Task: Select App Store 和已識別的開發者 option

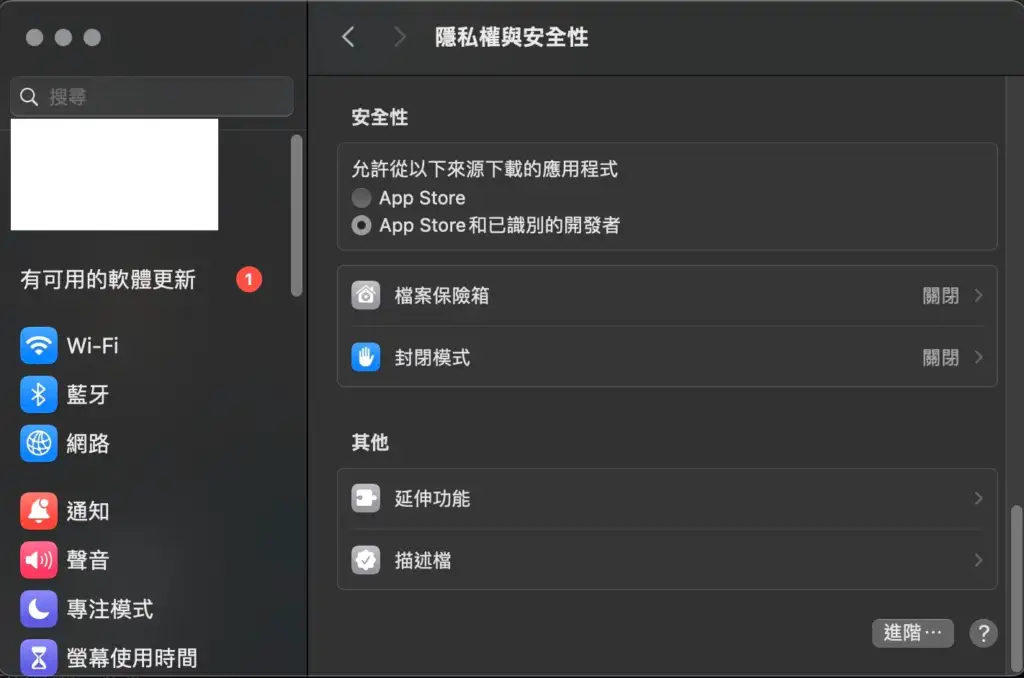Action: 360,225
